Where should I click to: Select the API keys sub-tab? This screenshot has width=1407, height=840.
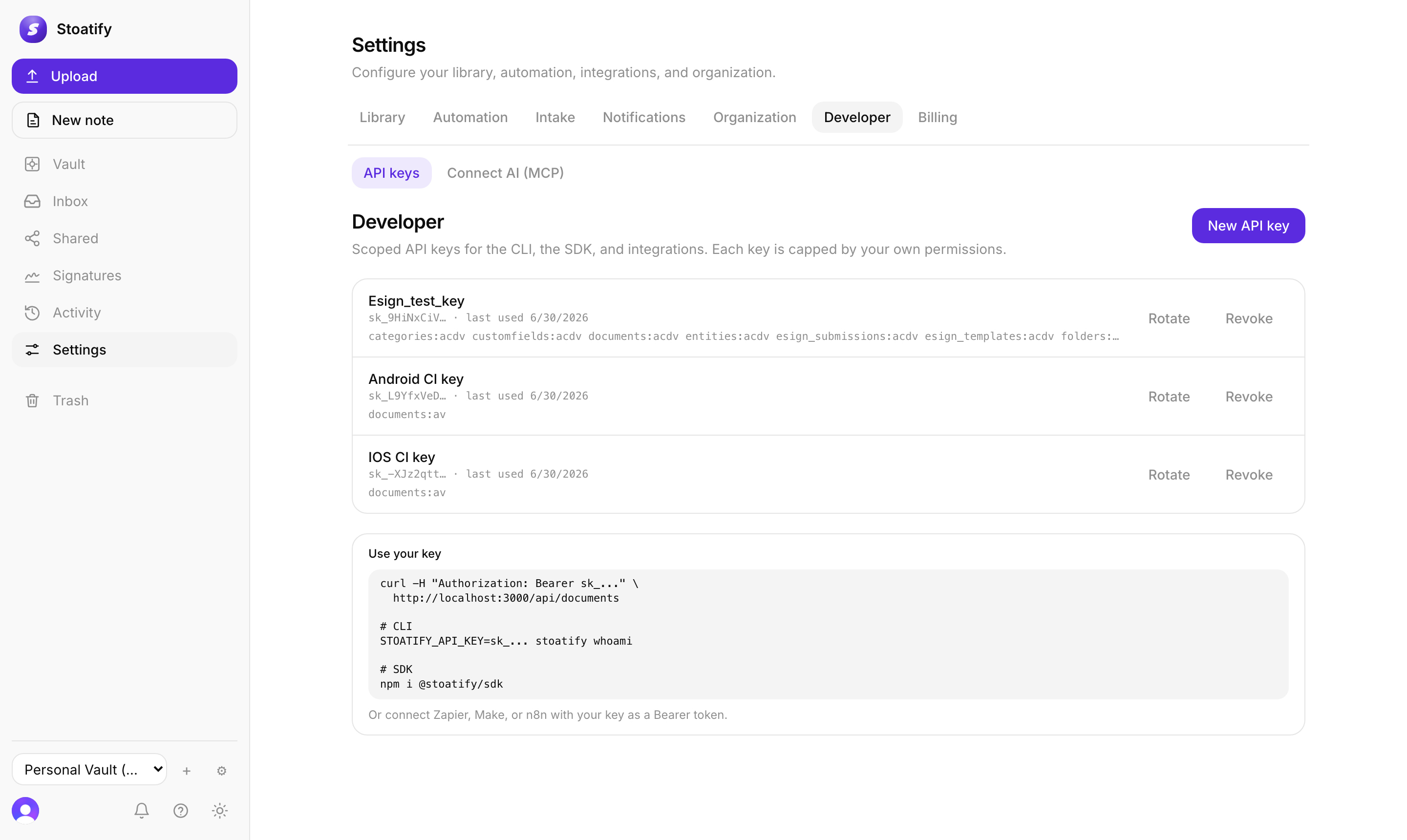(x=391, y=173)
